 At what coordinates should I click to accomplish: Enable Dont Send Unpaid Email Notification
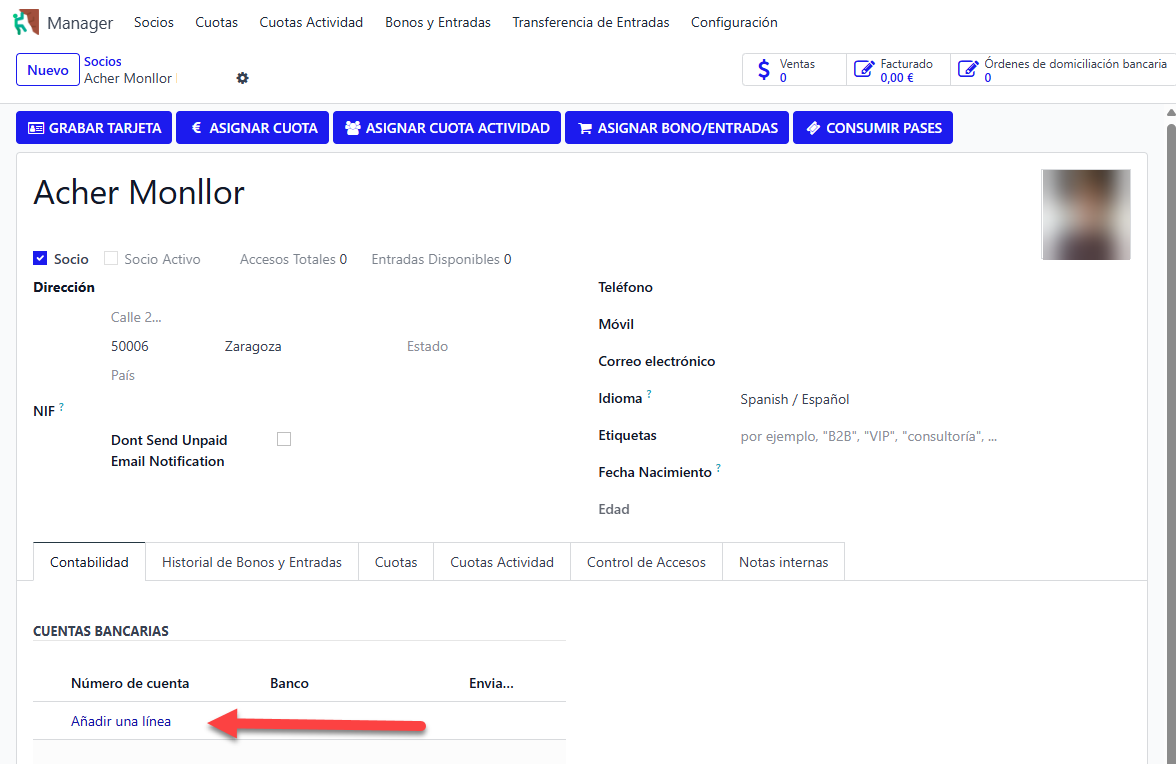284,439
